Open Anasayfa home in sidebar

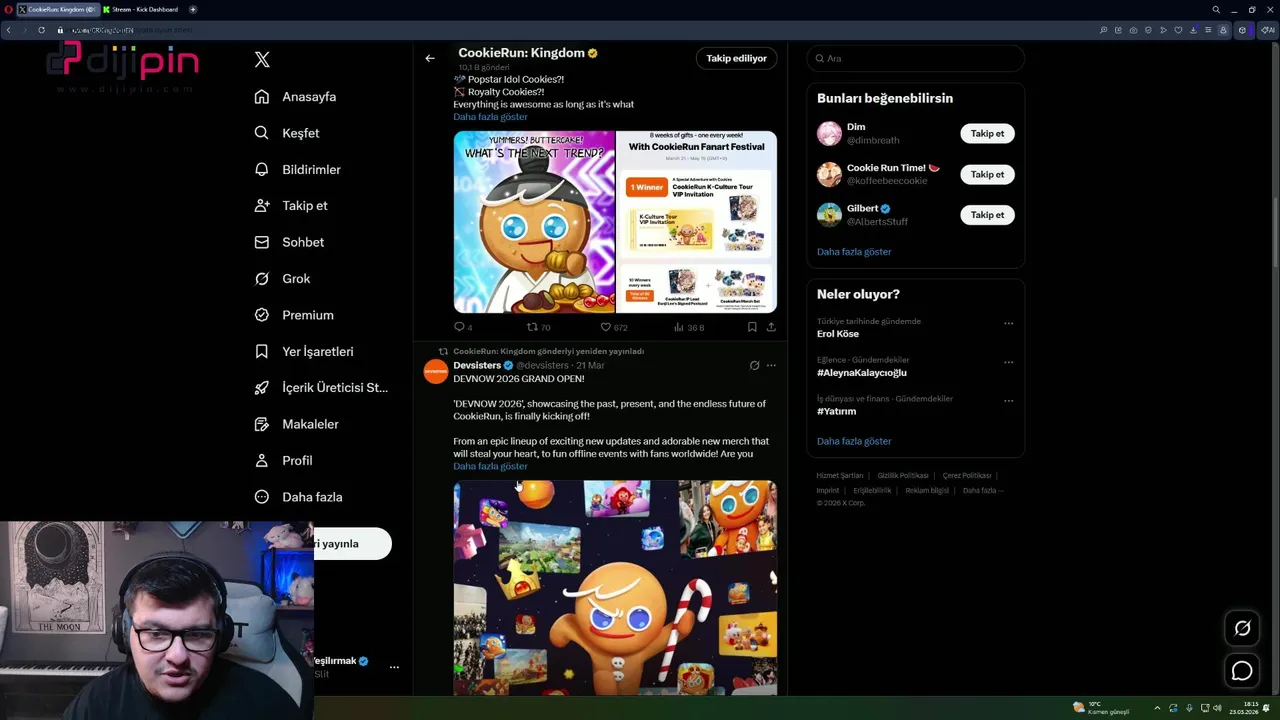[x=296, y=97]
